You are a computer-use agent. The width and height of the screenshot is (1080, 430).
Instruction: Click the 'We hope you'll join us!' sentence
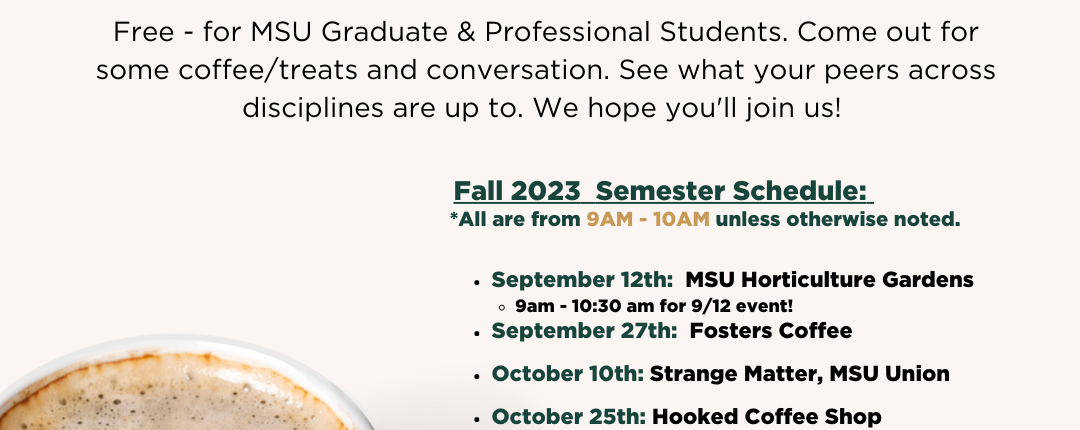(687, 108)
